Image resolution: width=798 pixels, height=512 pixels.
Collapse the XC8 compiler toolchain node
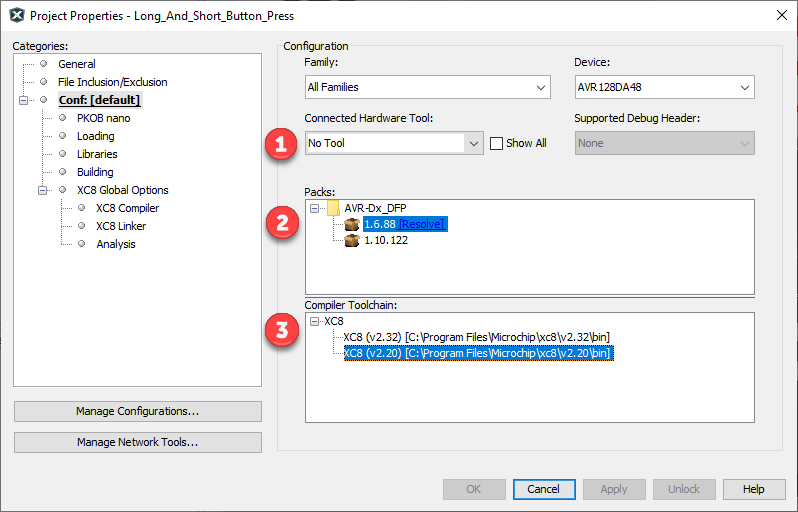[x=315, y=321]
